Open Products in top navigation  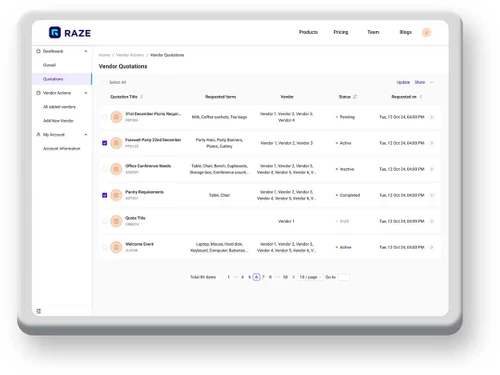pos(308,32)
